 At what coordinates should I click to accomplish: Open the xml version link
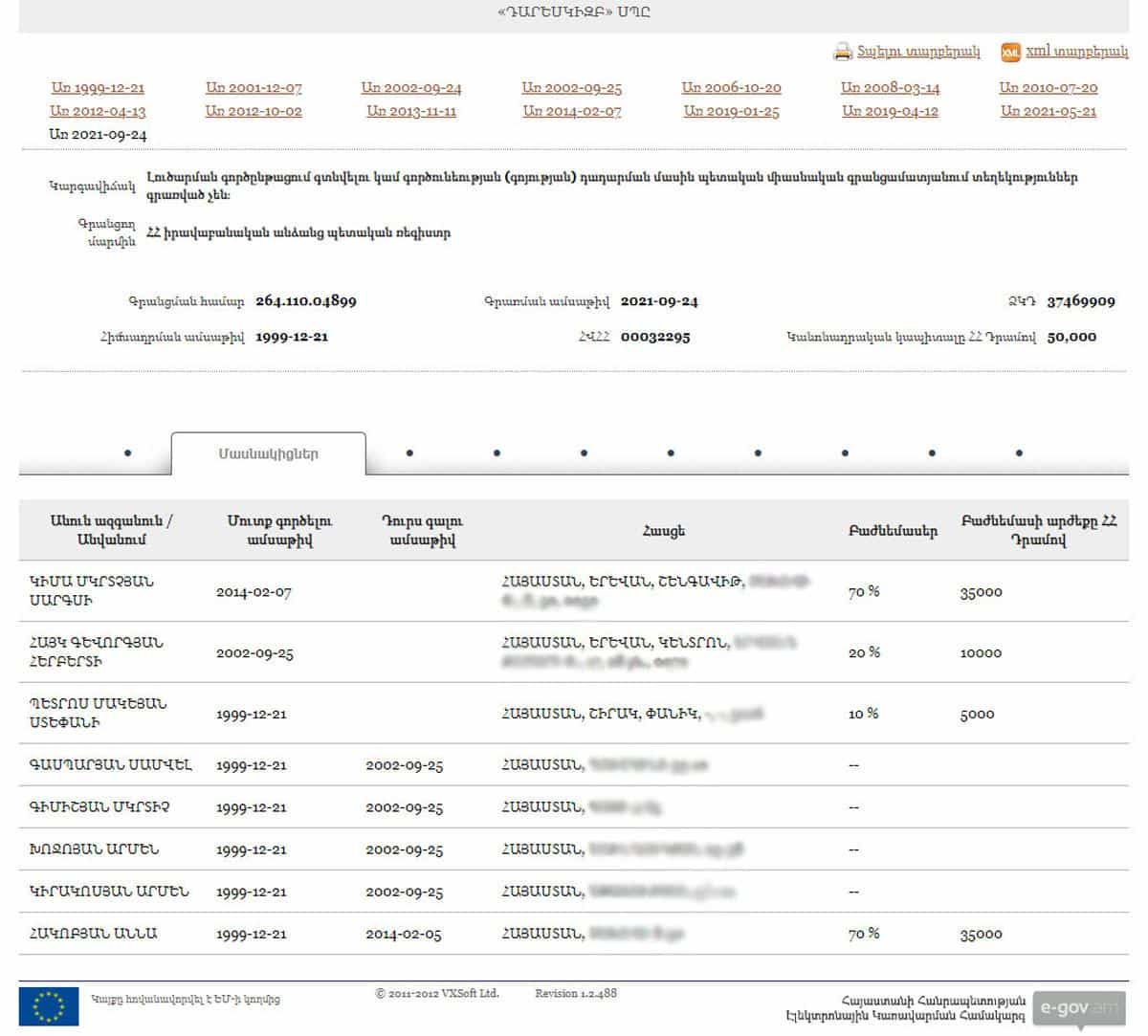[1076, 52]
